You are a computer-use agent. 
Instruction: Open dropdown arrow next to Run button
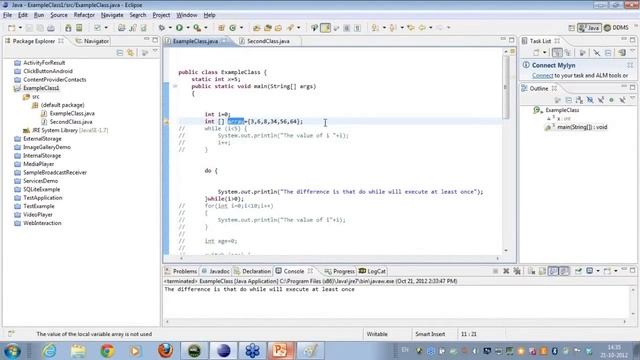[x=188, y=28]
